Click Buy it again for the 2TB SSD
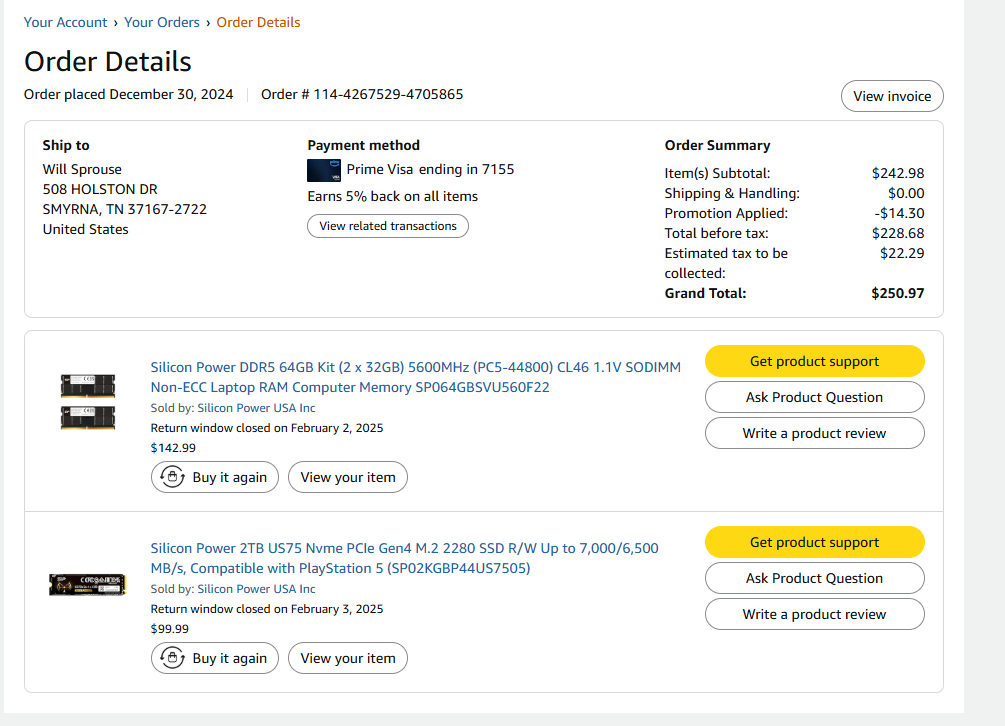Image resolution: width=1005 pixels, height=726 pixels. point(215,658)
